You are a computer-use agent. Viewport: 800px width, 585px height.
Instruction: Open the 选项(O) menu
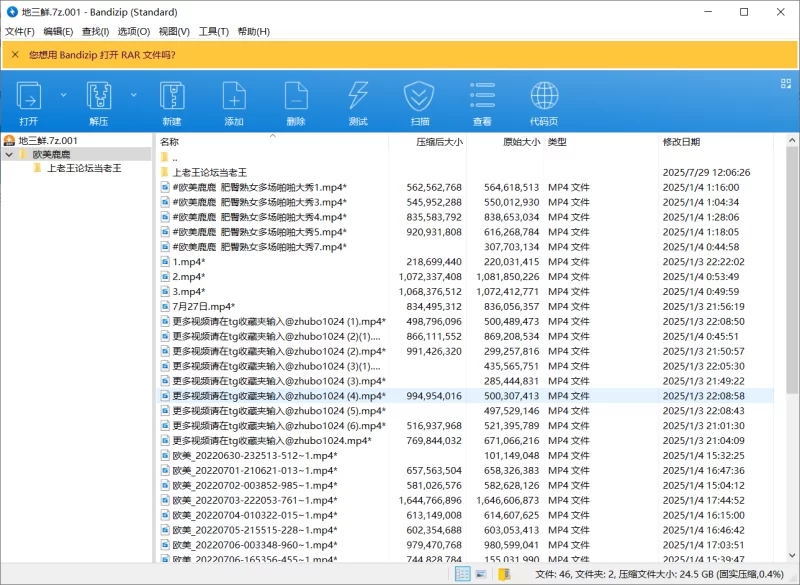coord(134,32)
